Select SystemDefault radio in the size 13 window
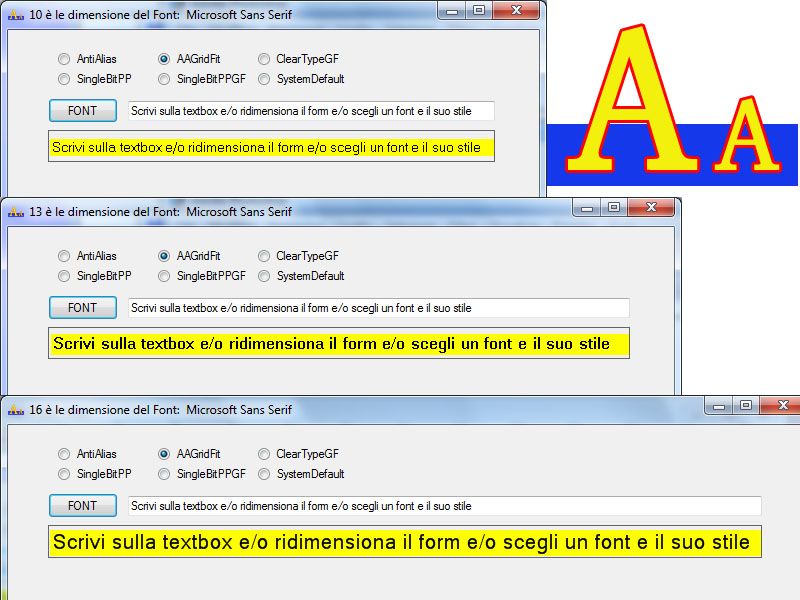Image resolution: width=800 pixels, height=600 pixels. (x=301, y=276)
